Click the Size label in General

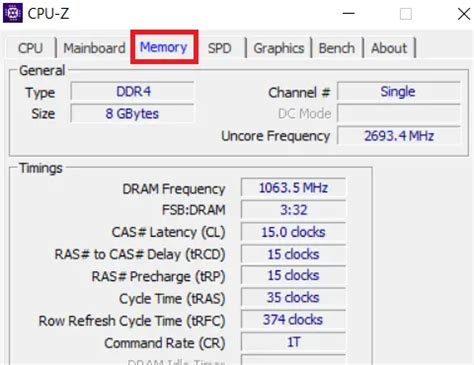[x=43, y=114]
